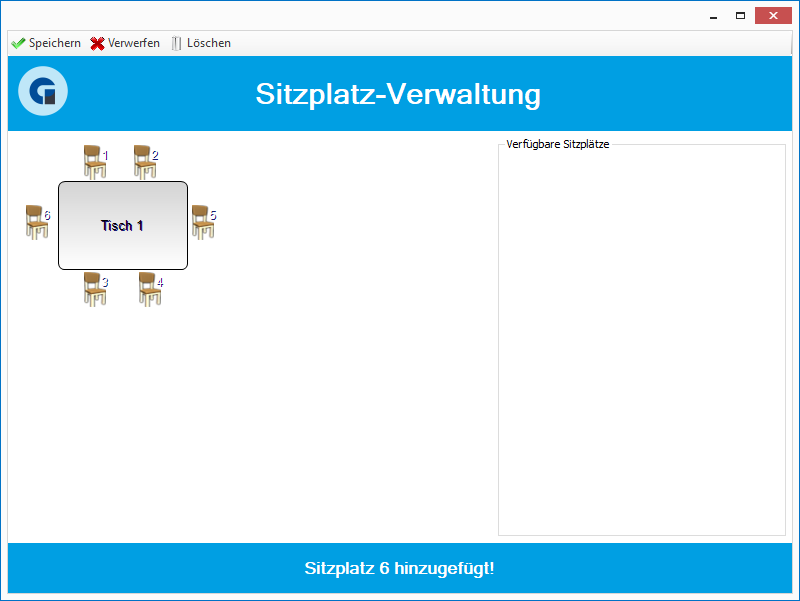Select chair number 1 above the table
This screenshot has width=800, height=601.
95,162
